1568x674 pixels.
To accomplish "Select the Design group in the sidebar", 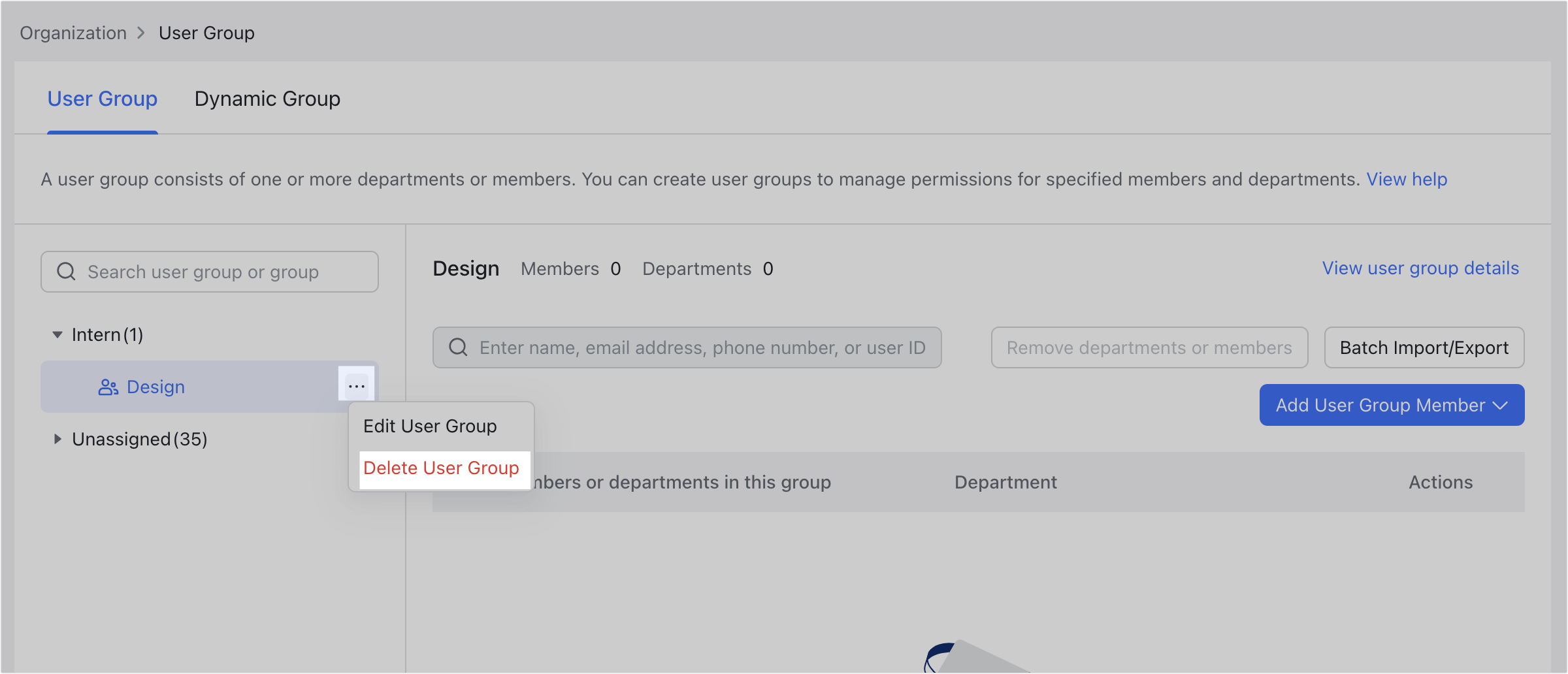I will 155,386.
